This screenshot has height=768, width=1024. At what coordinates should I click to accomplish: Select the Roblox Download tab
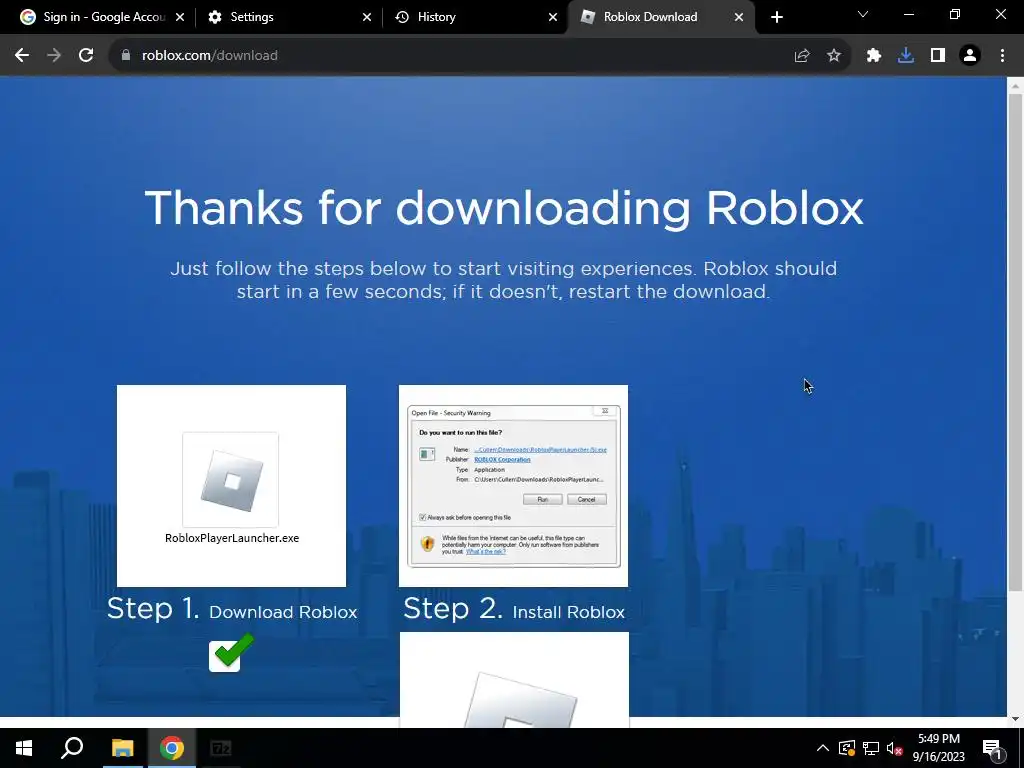(661, 17)
